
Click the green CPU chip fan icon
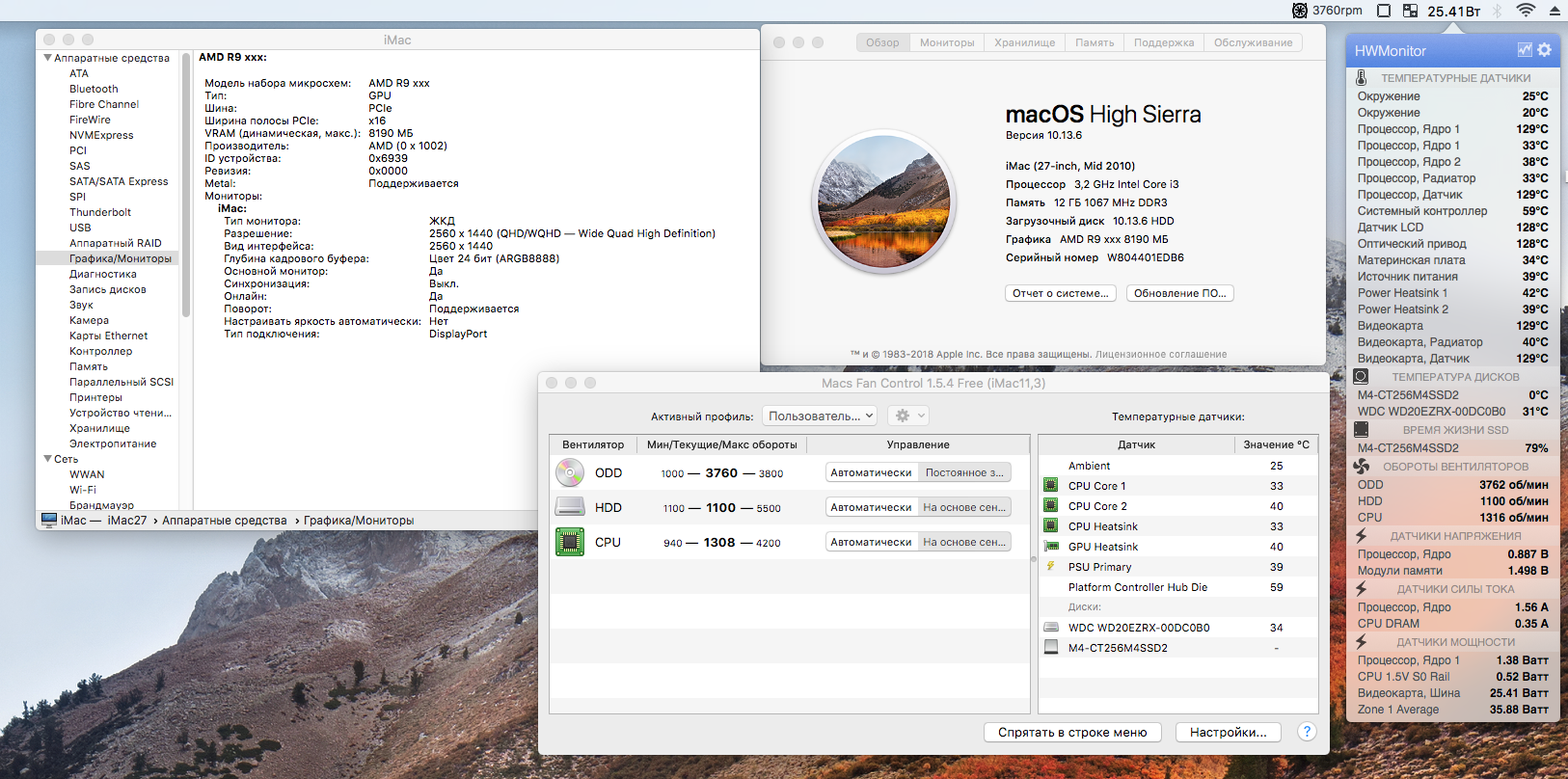(570, 542)
